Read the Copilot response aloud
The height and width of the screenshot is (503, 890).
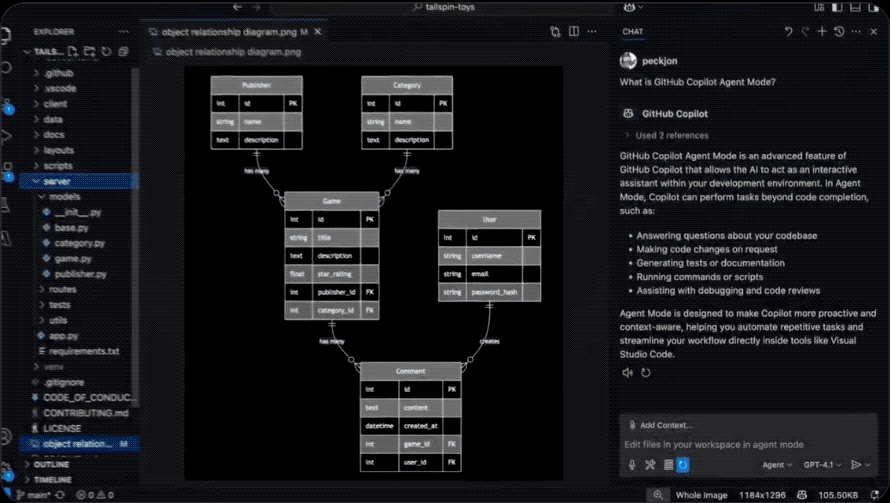pyautogui.click(x=627, y=373)
